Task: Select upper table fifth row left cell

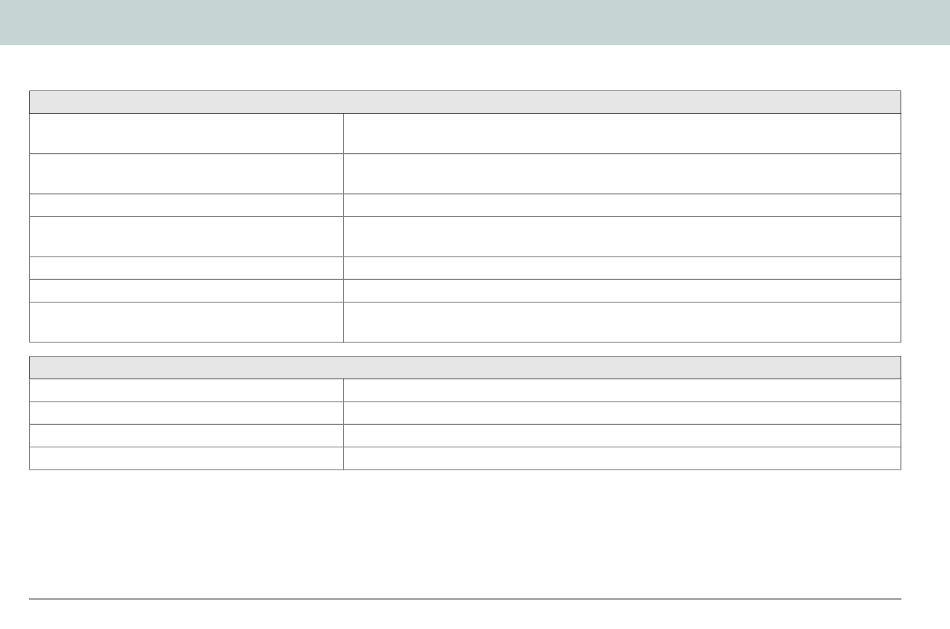Action: pyautogui.click(x=187, y=268)
